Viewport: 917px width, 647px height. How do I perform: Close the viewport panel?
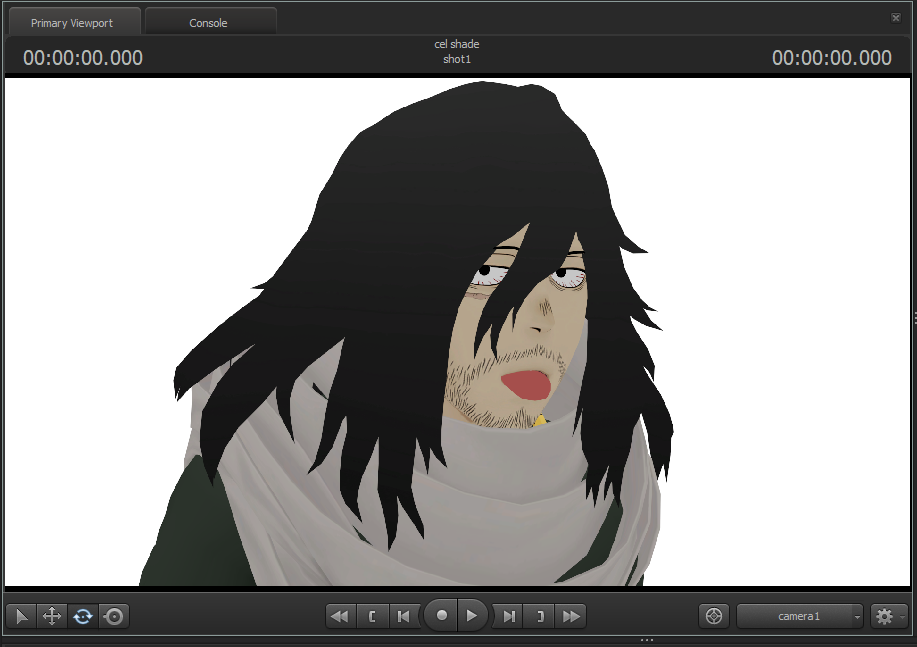tap(895, 18)
